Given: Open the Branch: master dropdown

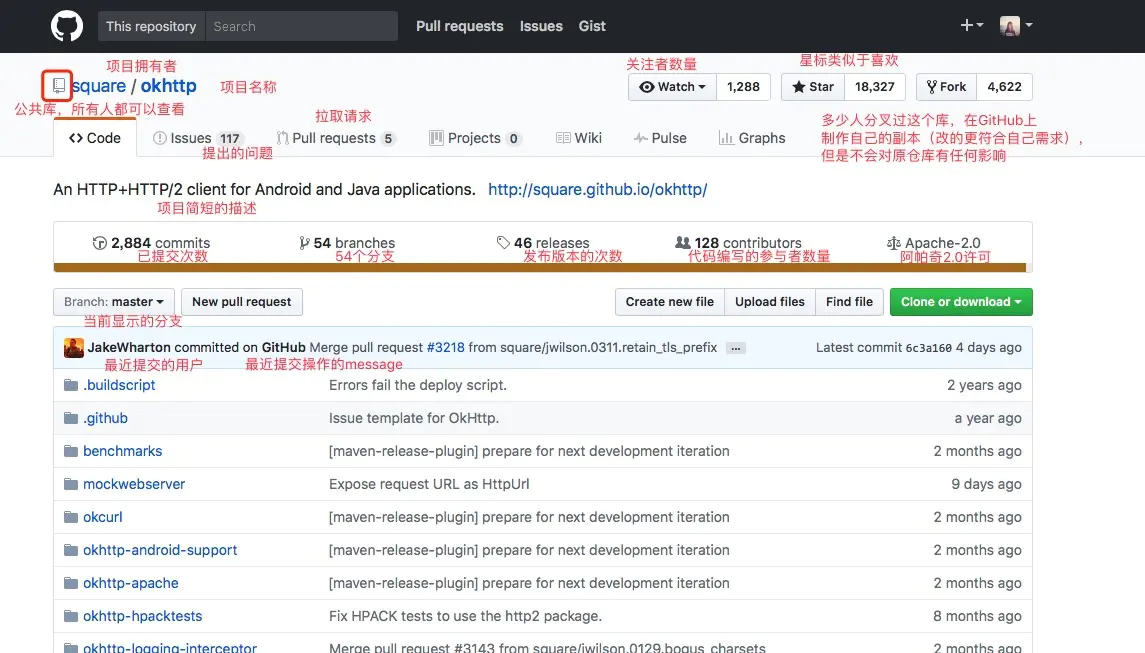Looking at the screenshot, I should pos(114,302).
